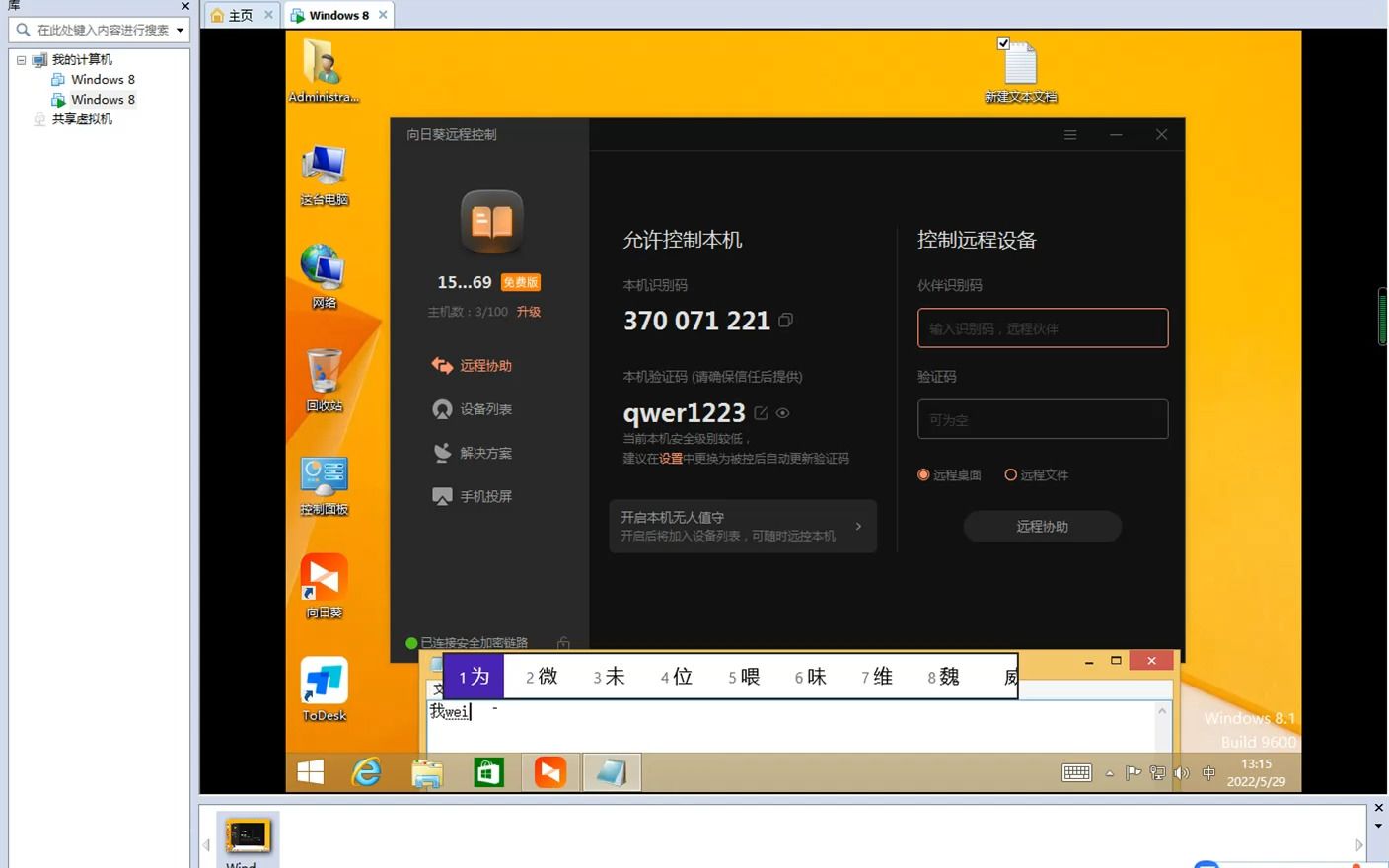Open Action Center flag tray icon
Image resolution: width=1389 pixels, height=868 pixels.
point(1133,773)
